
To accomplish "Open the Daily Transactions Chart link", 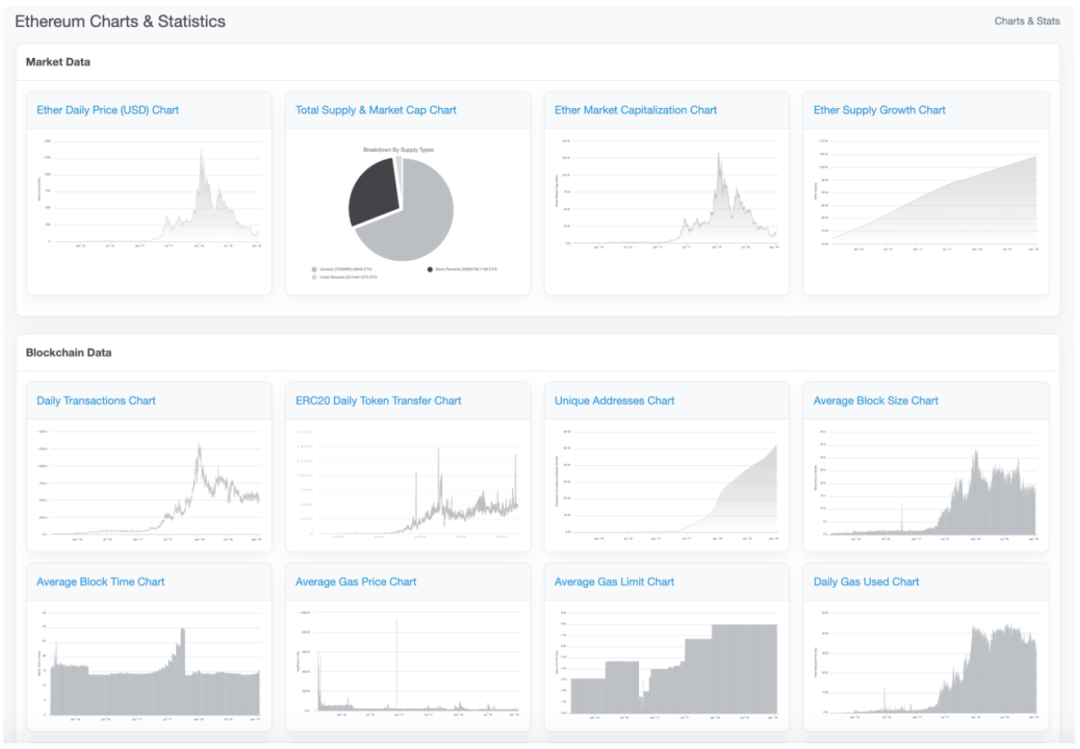I will point(96,401).
